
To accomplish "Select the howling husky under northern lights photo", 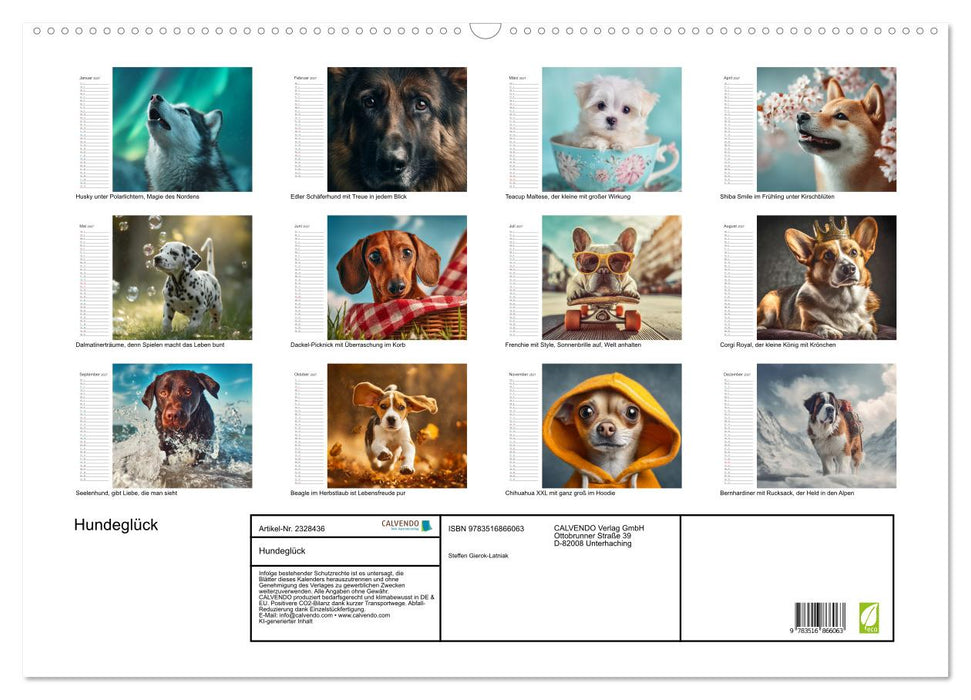I will tap(182, 129).
